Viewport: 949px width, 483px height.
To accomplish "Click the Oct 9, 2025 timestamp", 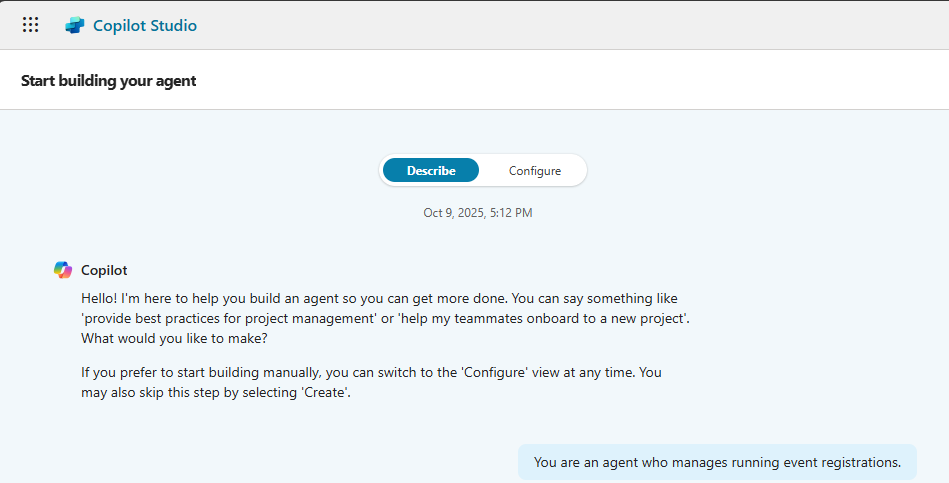I will (x=477, y=213).
